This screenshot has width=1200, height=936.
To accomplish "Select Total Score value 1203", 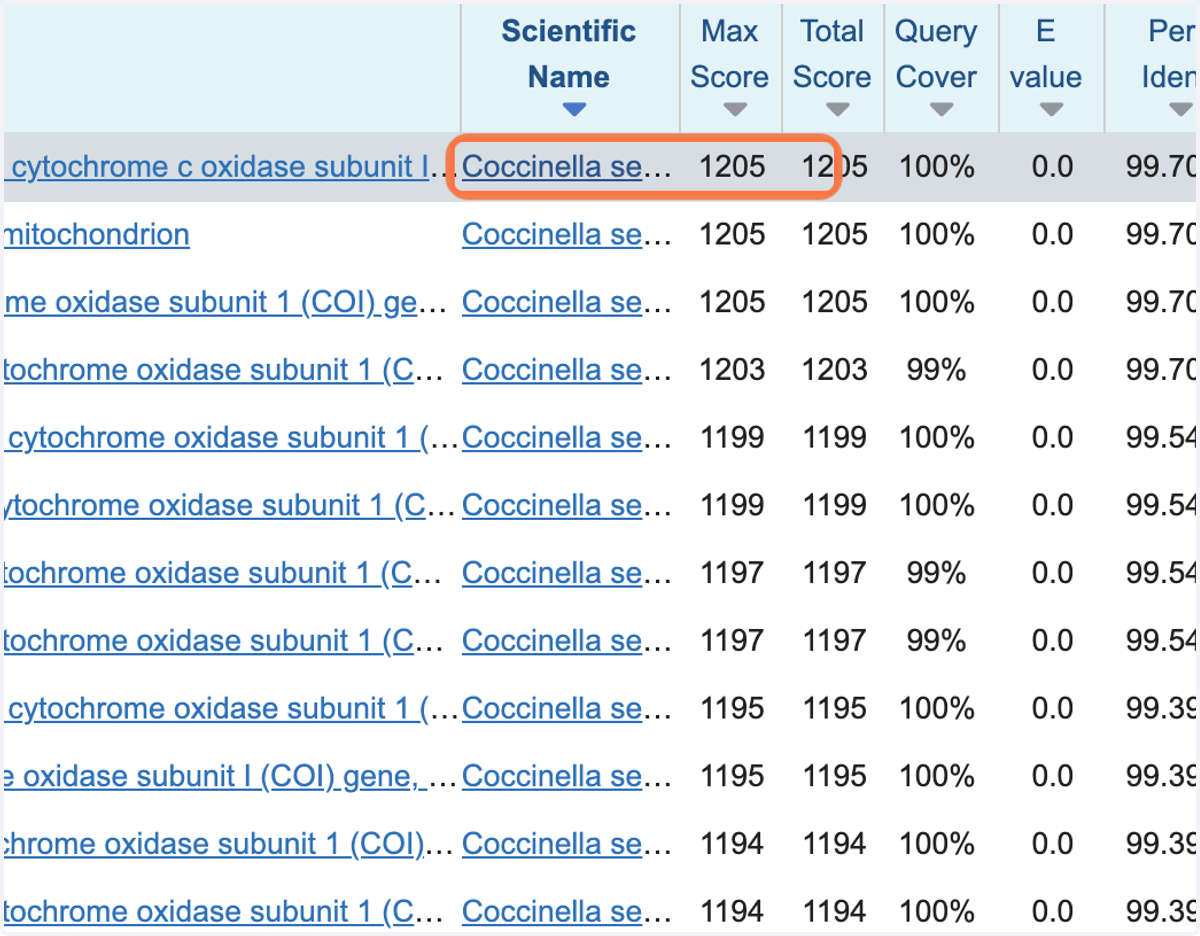I will pyautogui.click(x=834, y=370).
